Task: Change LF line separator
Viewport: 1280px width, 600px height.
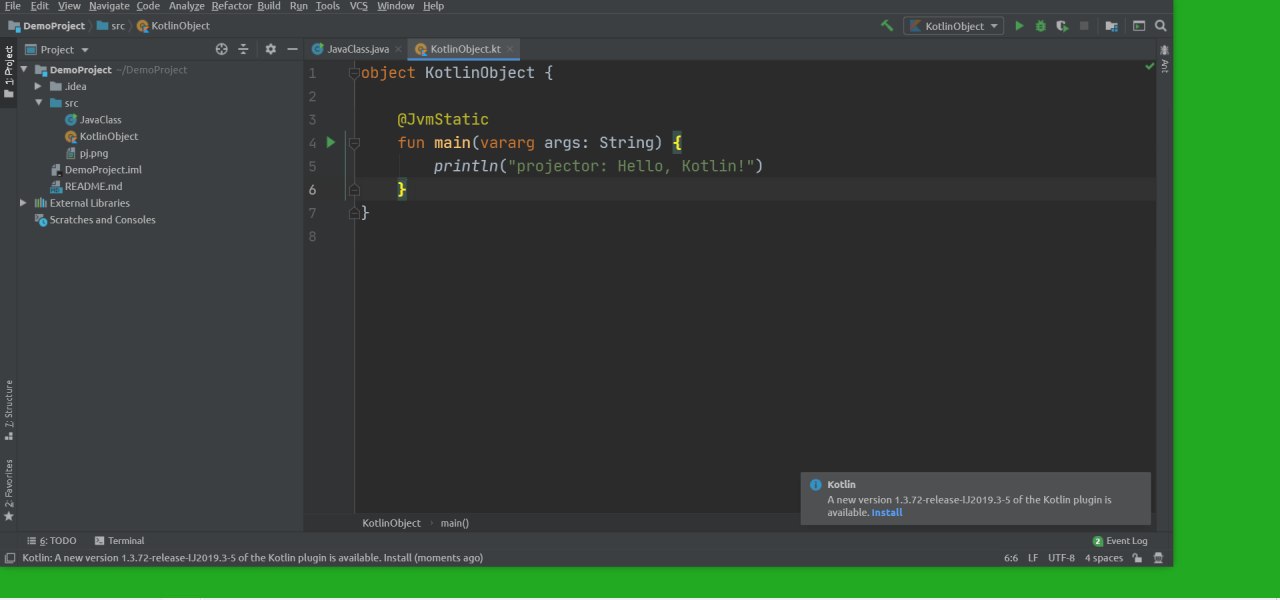Action: 1032,558
